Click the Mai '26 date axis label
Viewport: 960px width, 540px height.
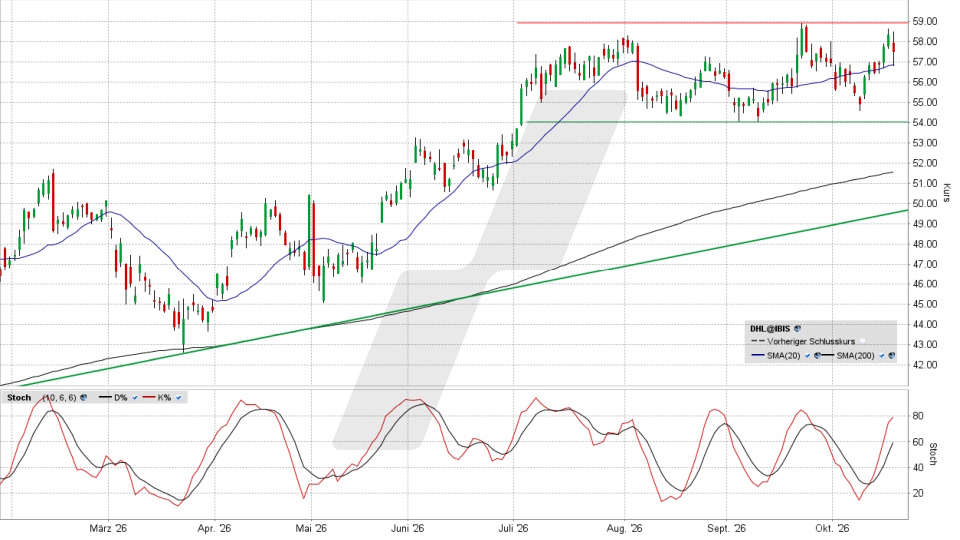(x=312, y=528)
